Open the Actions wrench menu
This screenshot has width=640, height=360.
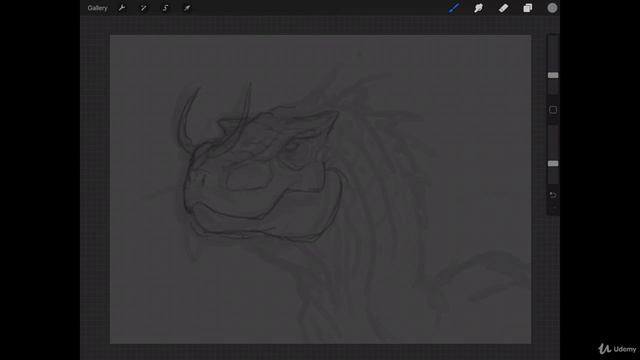[122, 8]
